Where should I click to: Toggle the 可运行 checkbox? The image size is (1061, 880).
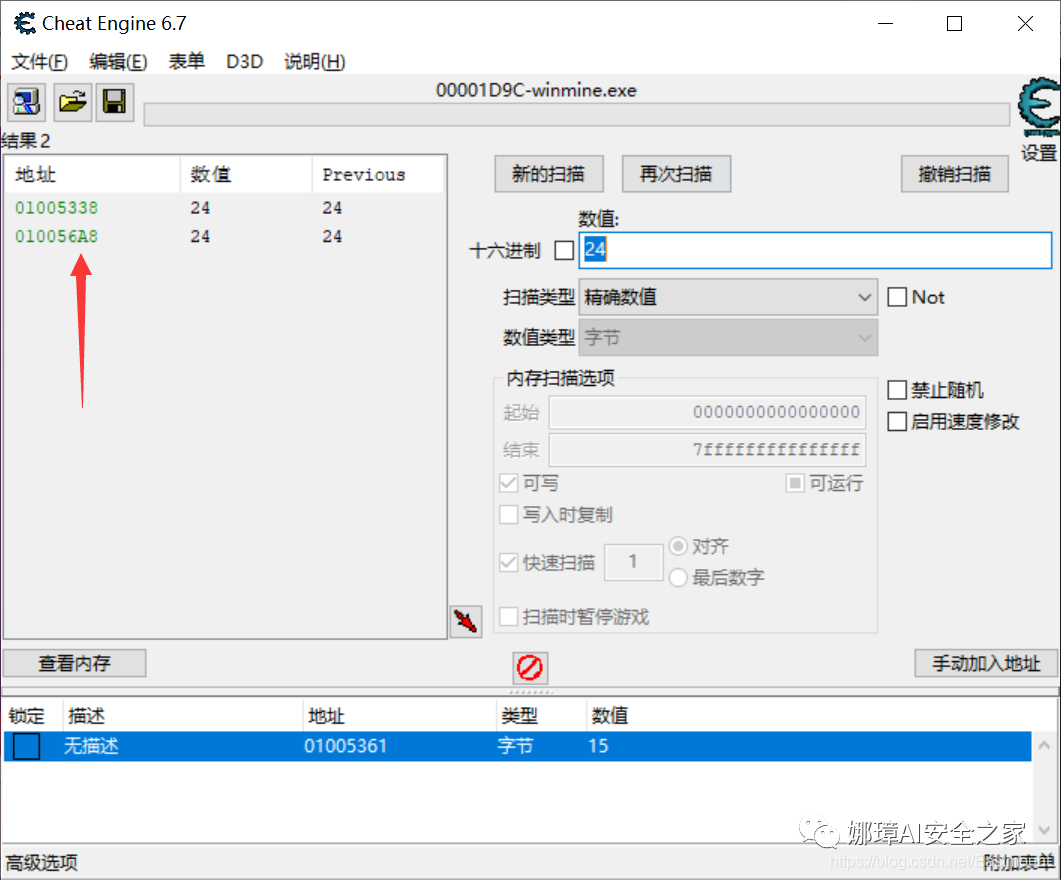[795, 483]
